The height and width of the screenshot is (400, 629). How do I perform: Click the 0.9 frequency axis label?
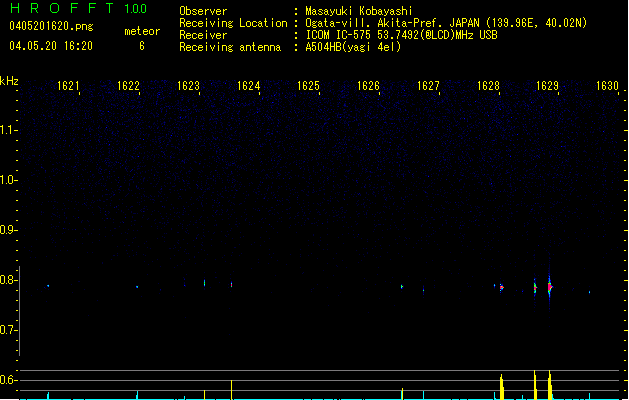(7, 230)
